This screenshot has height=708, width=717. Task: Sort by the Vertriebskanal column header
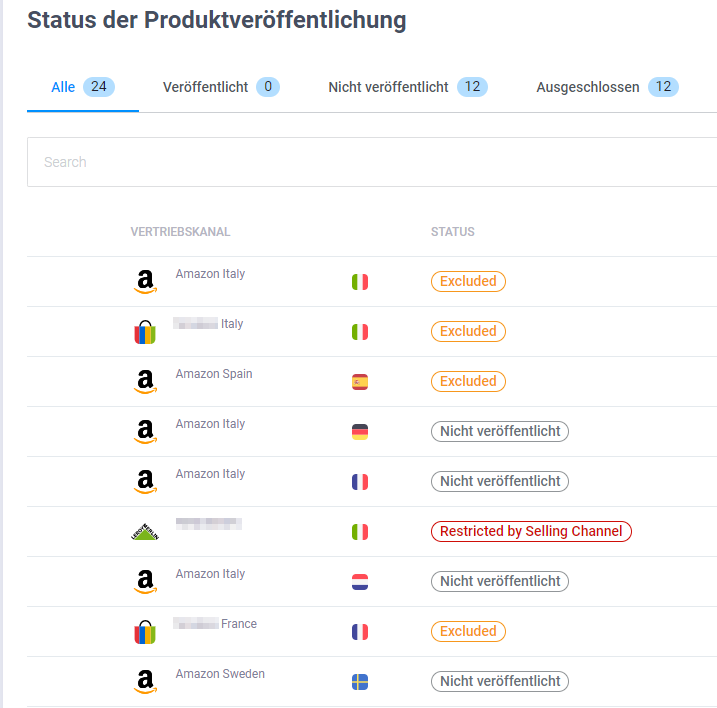tap(180, 232)
